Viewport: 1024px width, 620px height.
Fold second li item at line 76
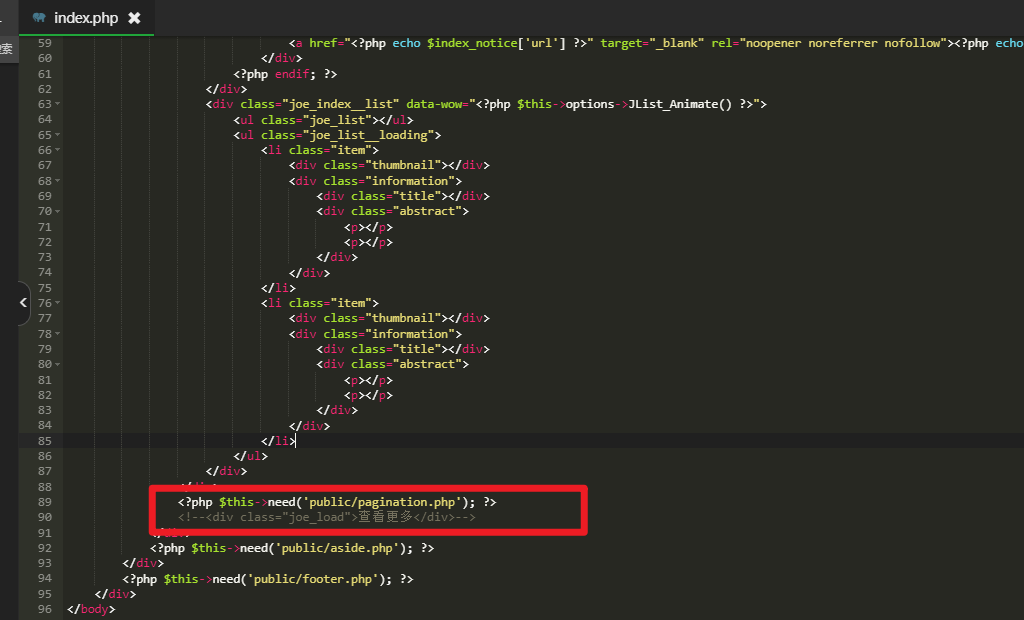tap(58, 303)
